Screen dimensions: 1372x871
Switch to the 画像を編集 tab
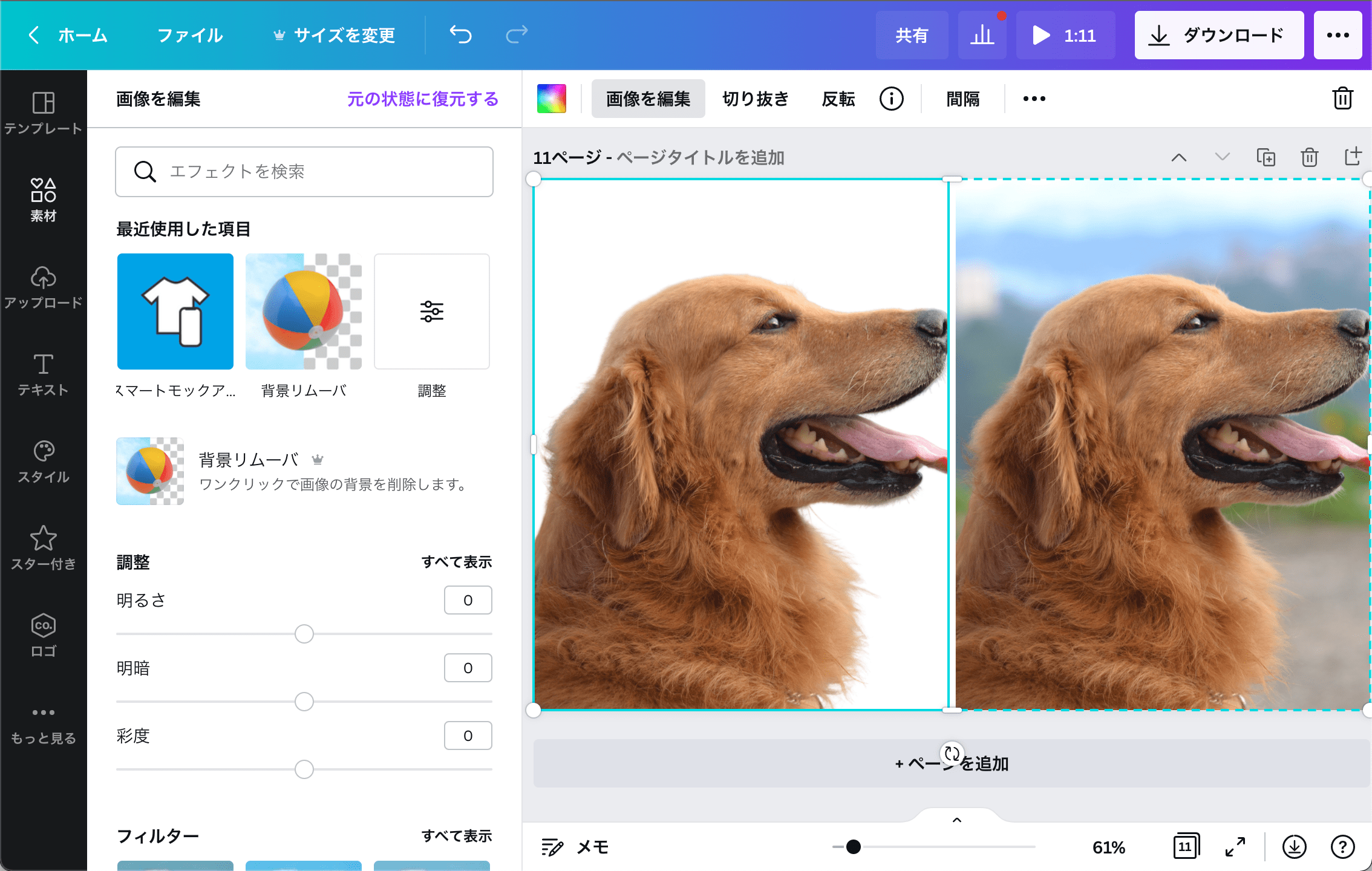point(648,98)
